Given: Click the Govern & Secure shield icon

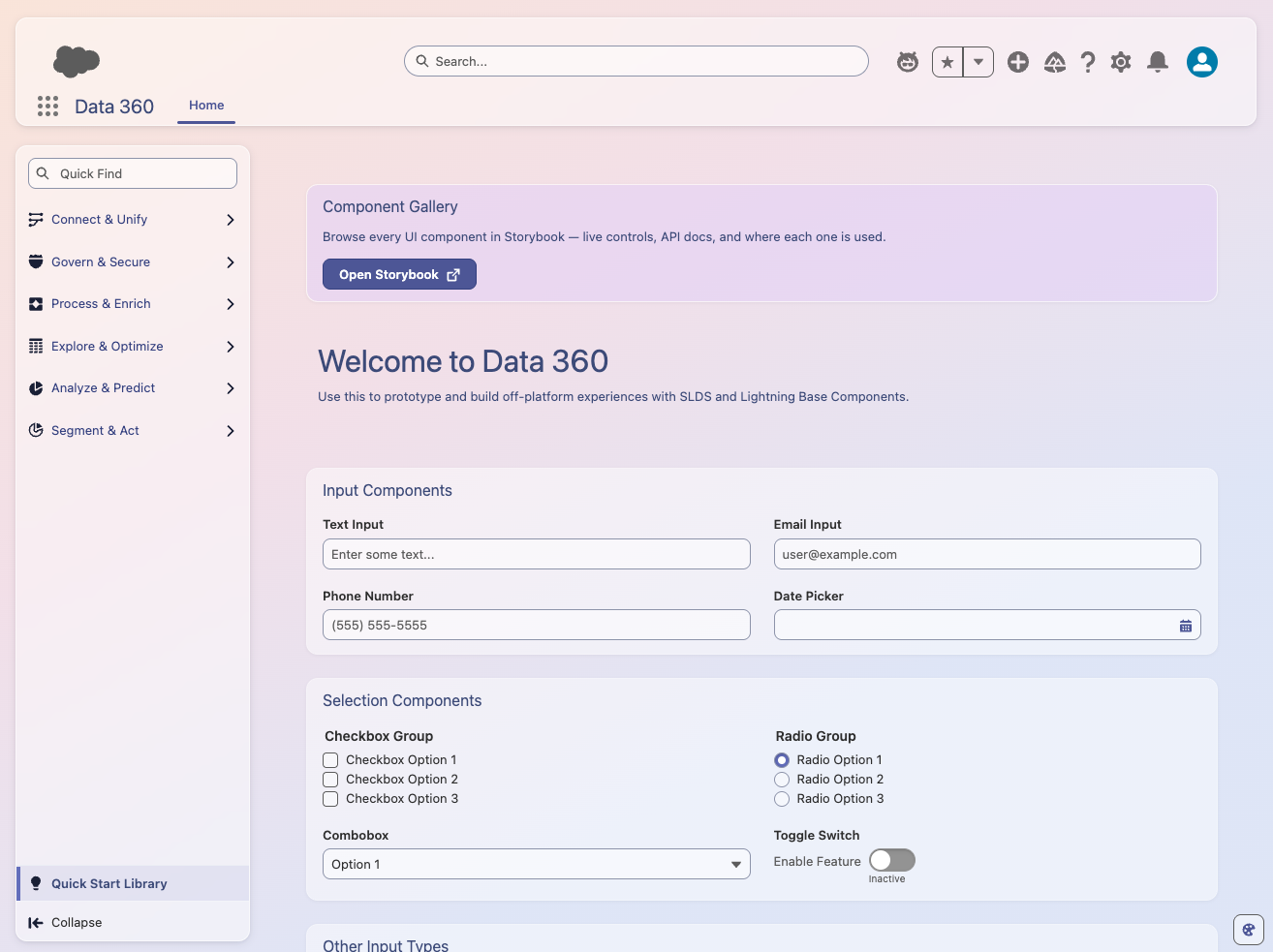Looking at the screenshot, I should click(36, 261).
